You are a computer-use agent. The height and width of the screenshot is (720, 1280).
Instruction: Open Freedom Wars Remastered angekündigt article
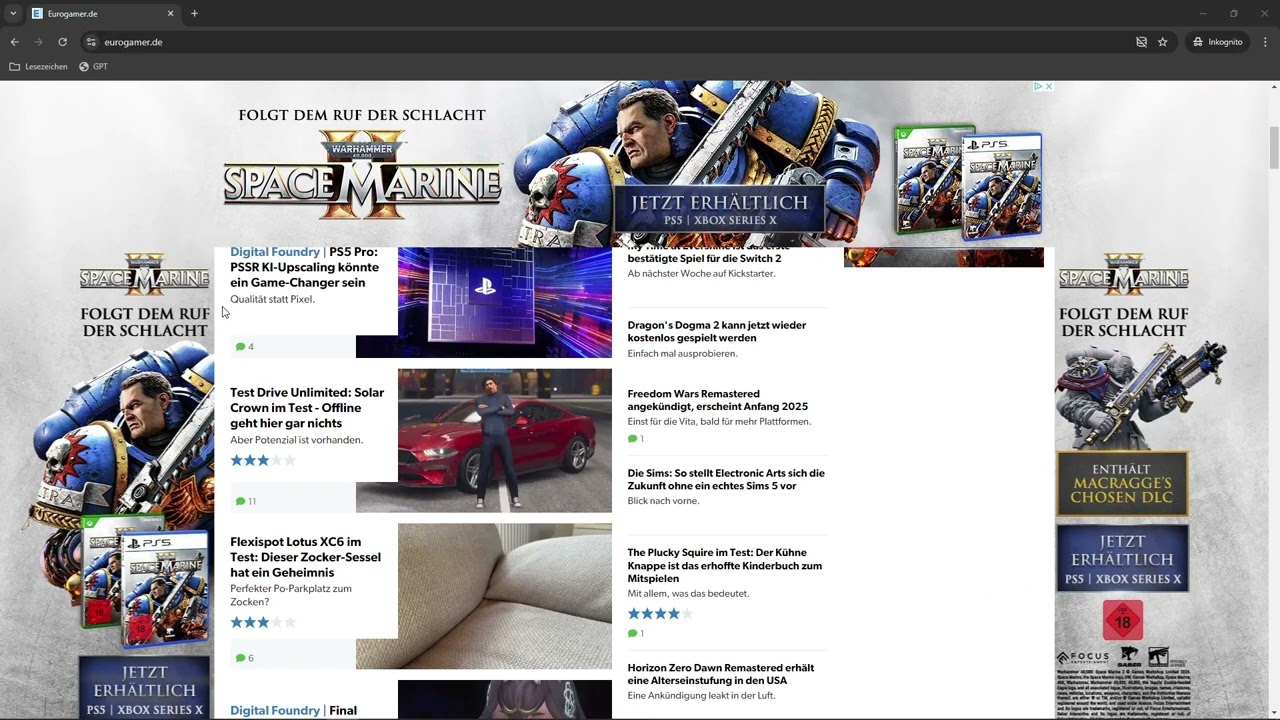717,400
